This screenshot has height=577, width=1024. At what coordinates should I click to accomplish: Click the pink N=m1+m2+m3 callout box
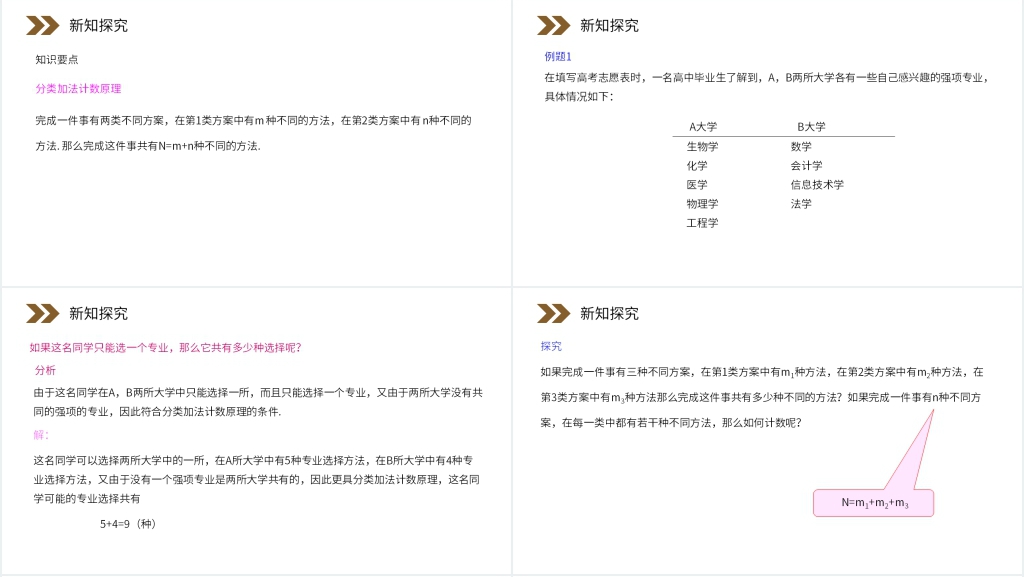(874, 503)
